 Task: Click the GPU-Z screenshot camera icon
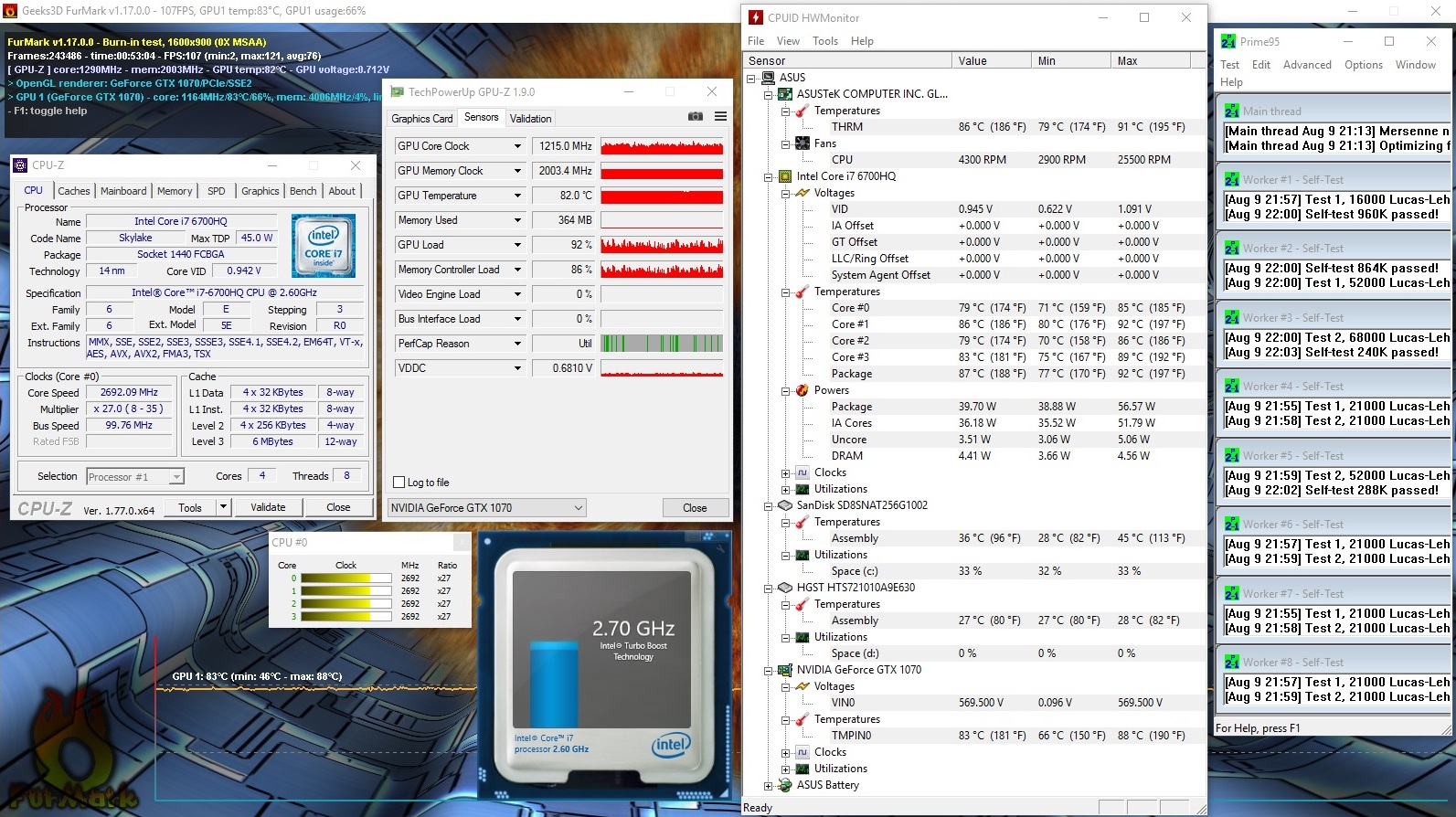[696, 117]
